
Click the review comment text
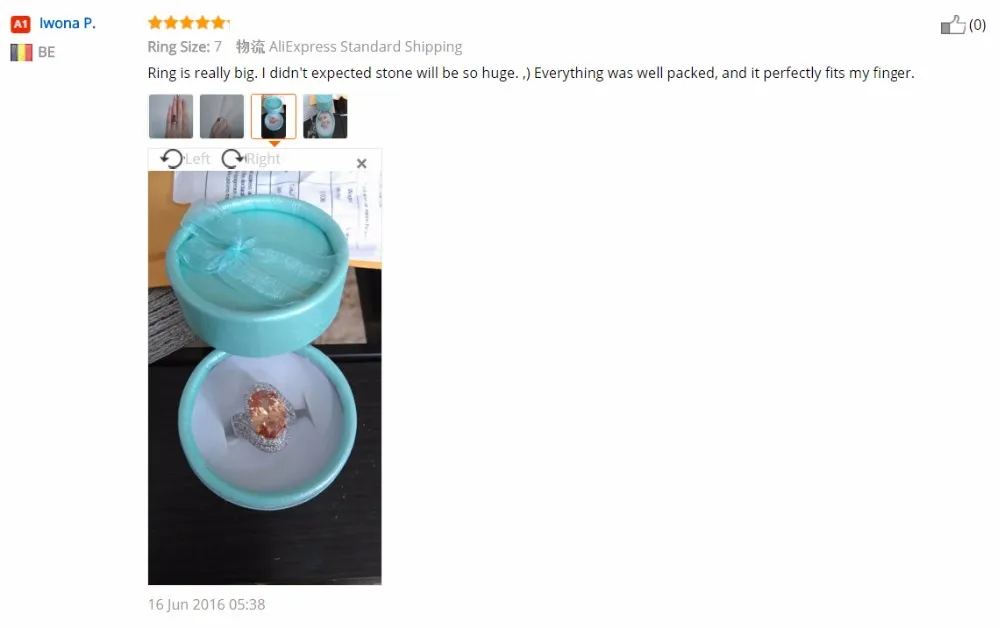coord(531,73)
